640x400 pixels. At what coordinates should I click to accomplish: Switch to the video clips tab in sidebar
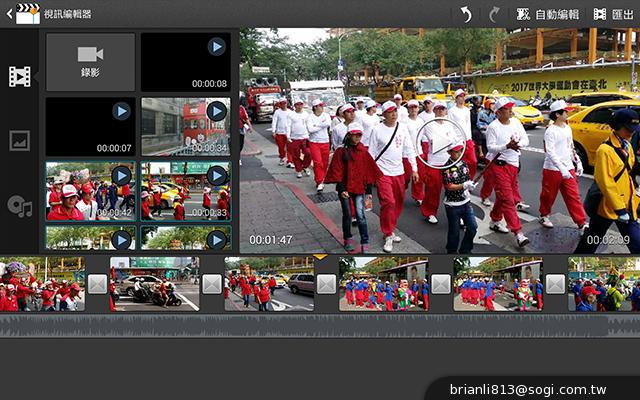(x=19, y=77)
